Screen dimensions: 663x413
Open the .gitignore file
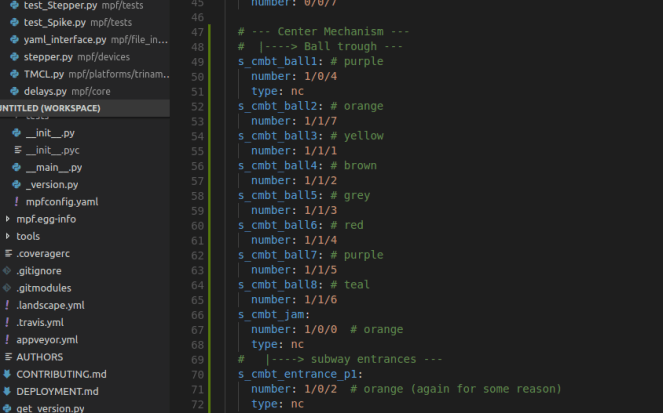click(38, 271)
